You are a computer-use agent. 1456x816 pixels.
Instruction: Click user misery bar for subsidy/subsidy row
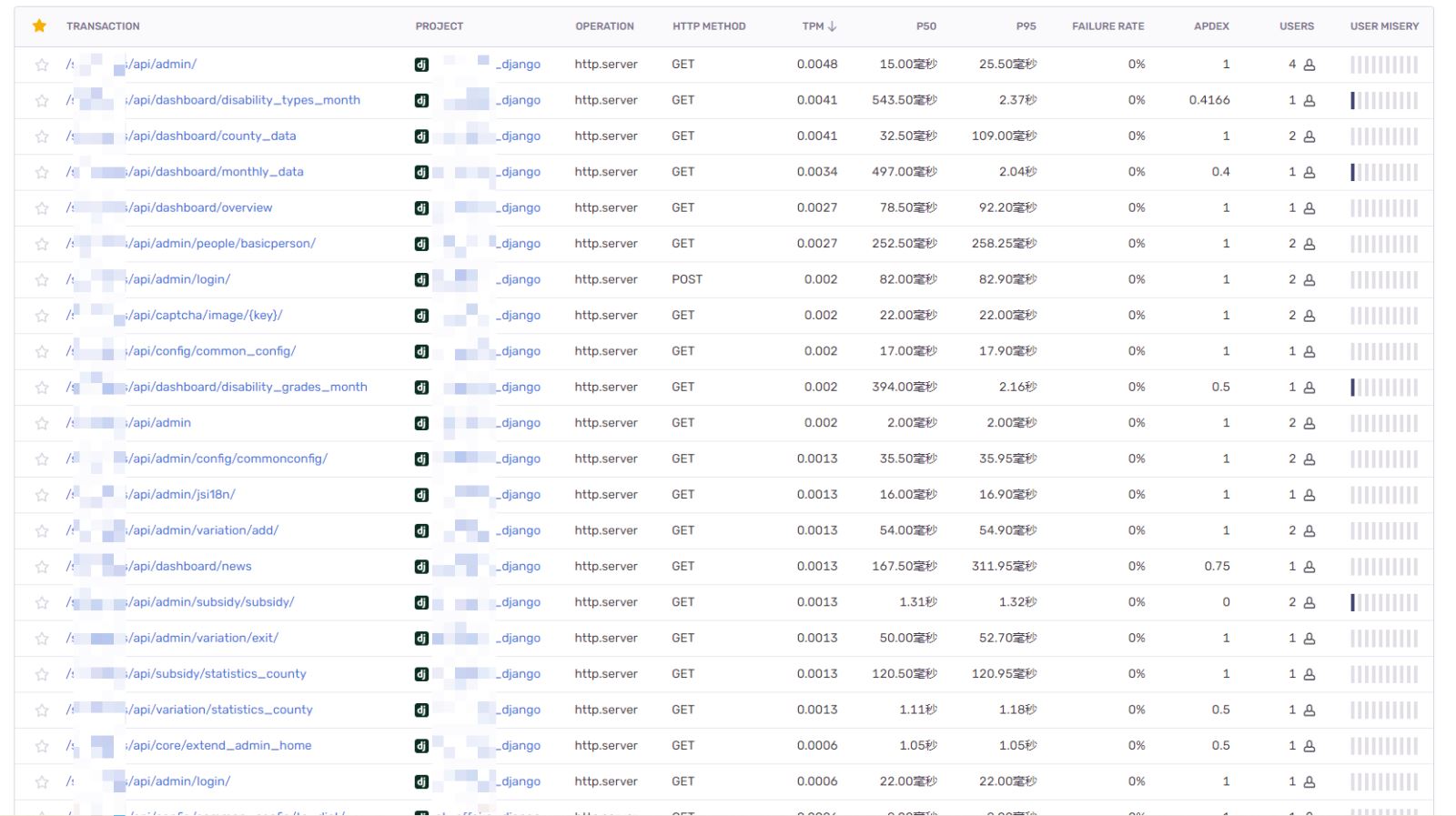pos(1383,602)
